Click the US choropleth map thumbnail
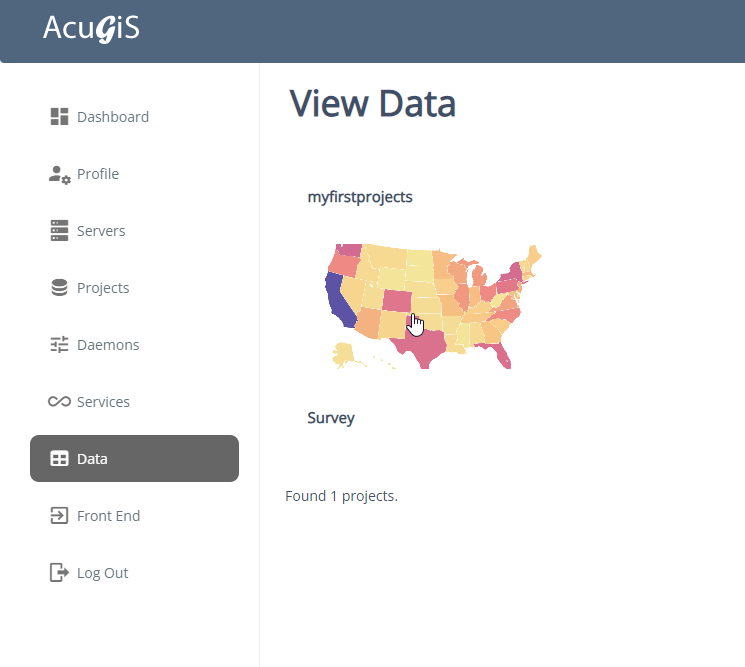Image resolution: width=745 pixels, height=667 pixels. pos(433,305)
